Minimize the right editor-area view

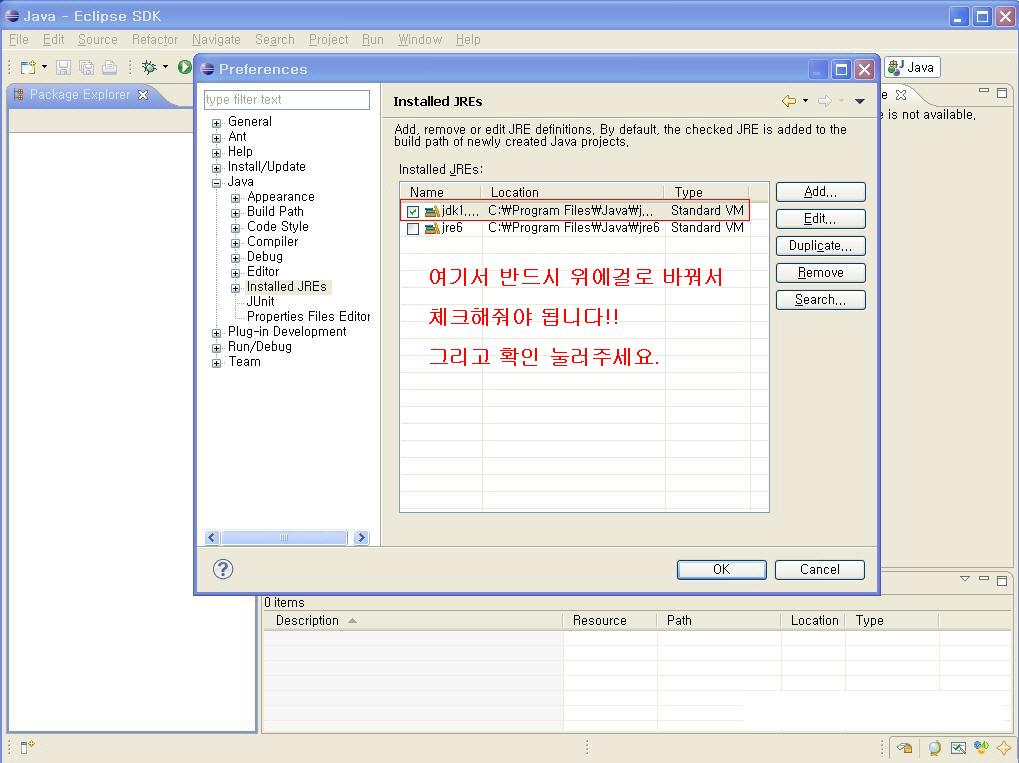tap(984, 91)
